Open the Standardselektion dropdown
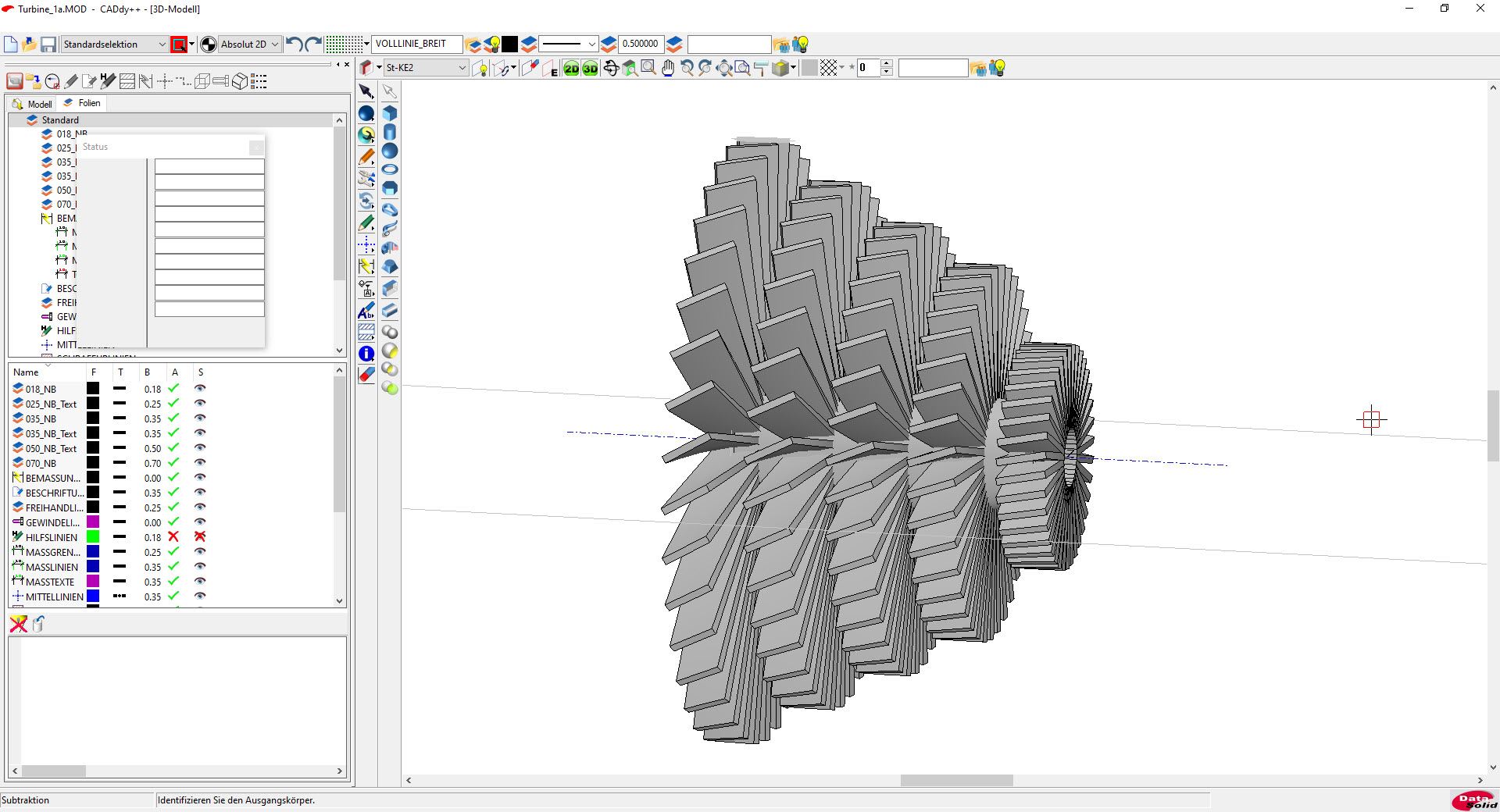The image size is (1500, 812). 162,45
